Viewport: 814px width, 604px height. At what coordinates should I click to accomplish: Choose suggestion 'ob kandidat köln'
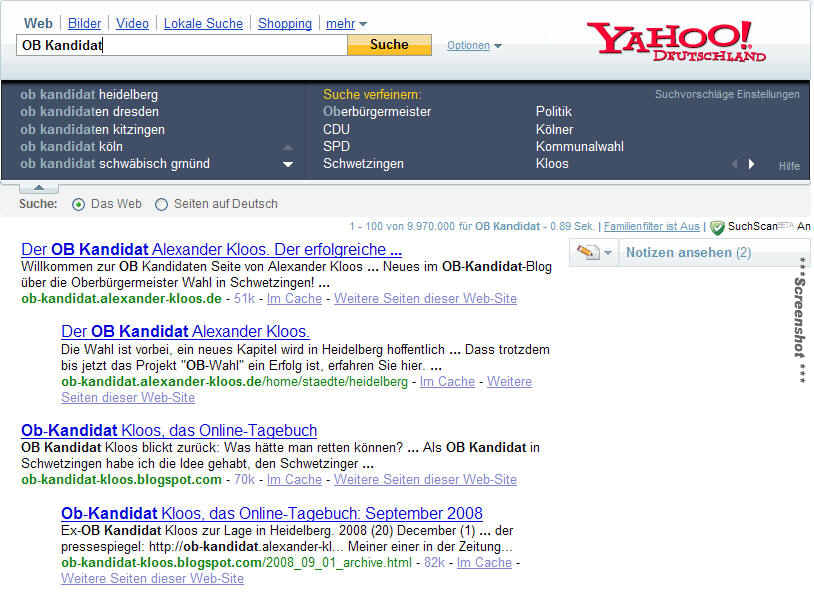click(71, 146)
